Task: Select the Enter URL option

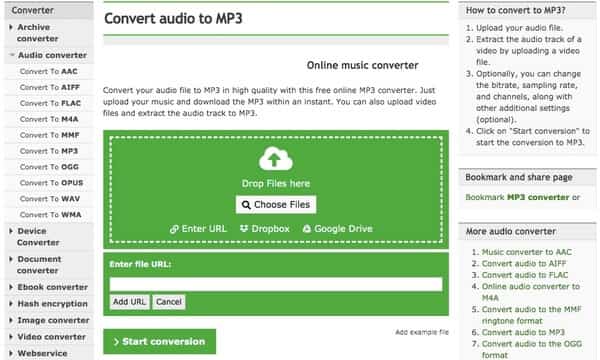Action: pyautogui.click(x=198, y=229)
